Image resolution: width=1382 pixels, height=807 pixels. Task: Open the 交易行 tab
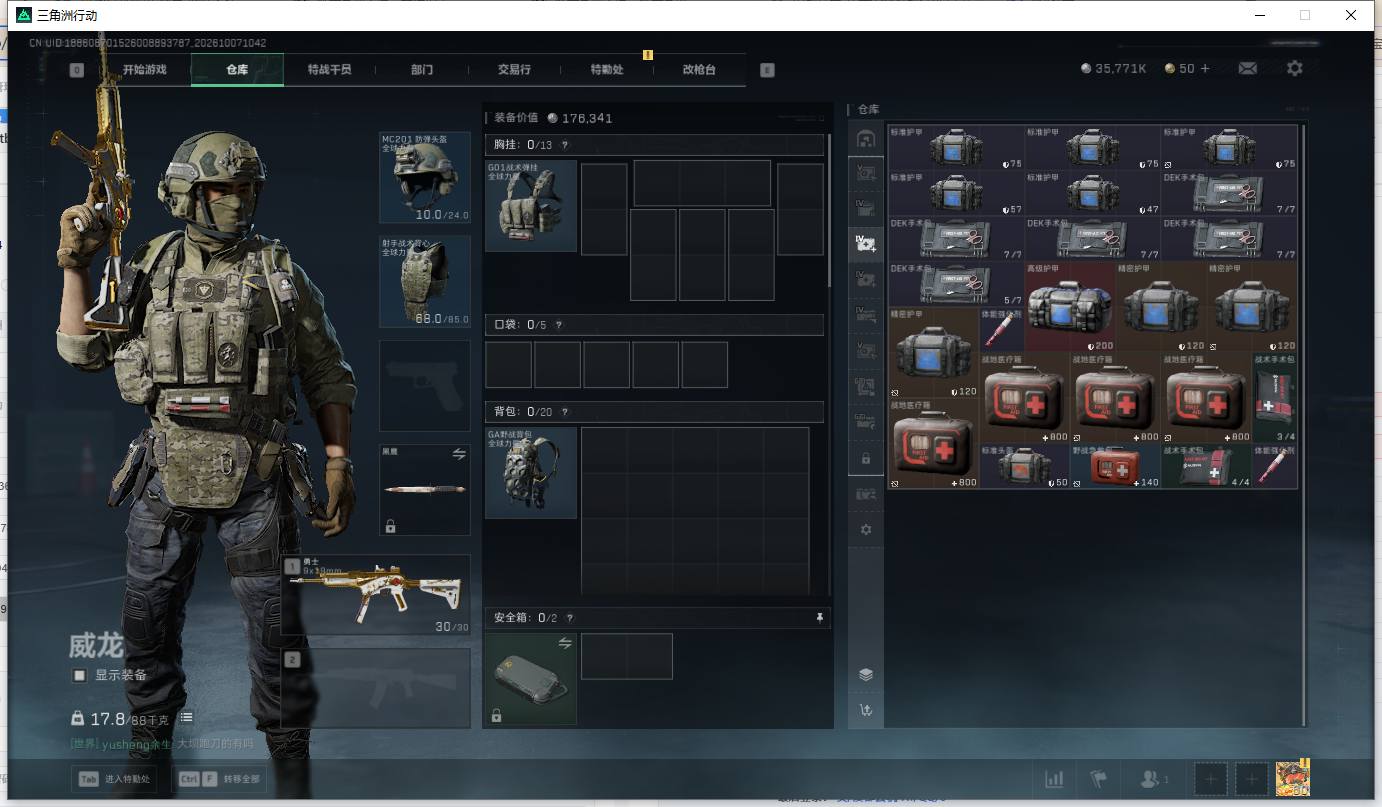pyautogui.click(x=514, y=70)
